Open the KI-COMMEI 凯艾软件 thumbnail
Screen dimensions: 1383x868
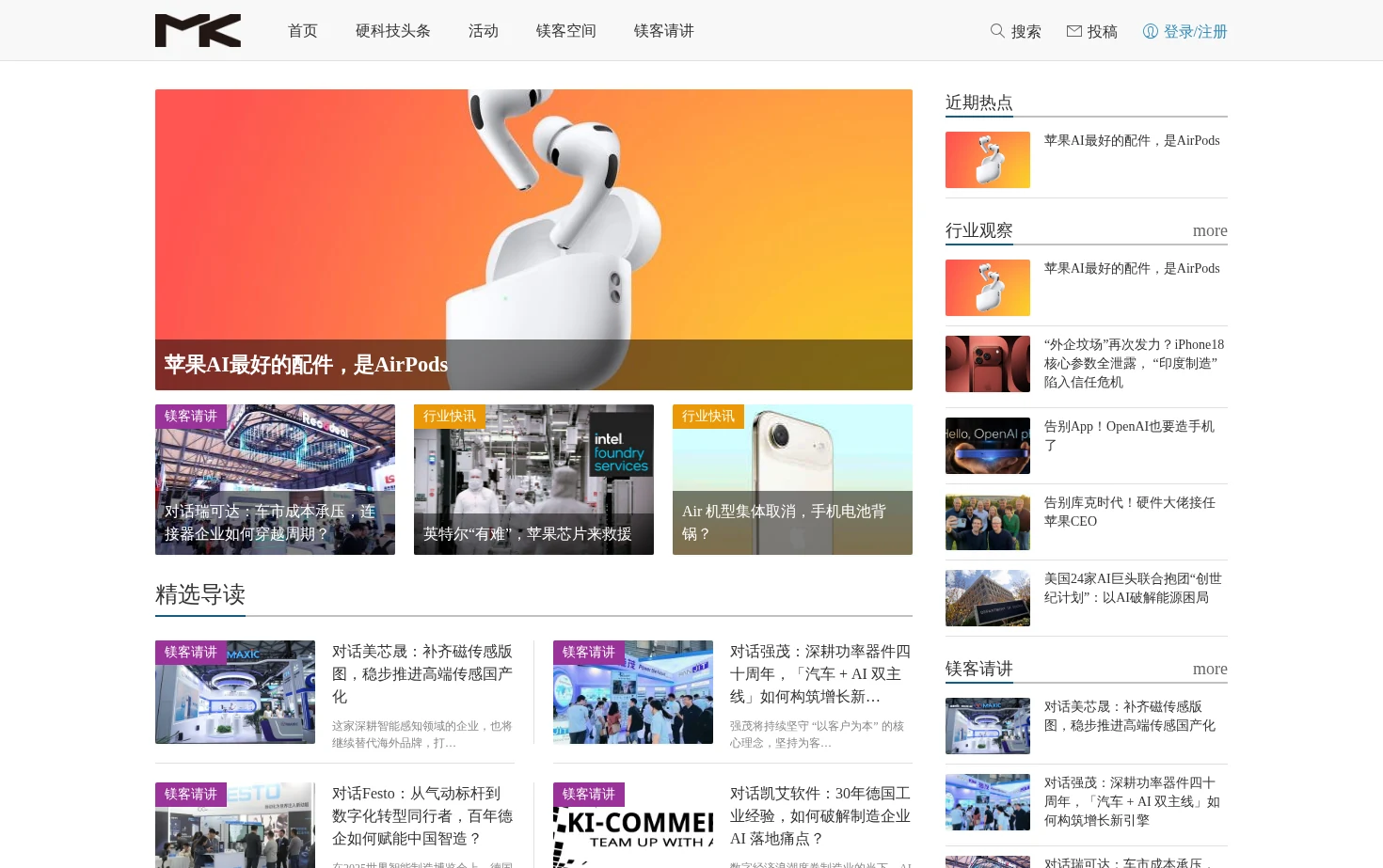click(x=633, y=826)
